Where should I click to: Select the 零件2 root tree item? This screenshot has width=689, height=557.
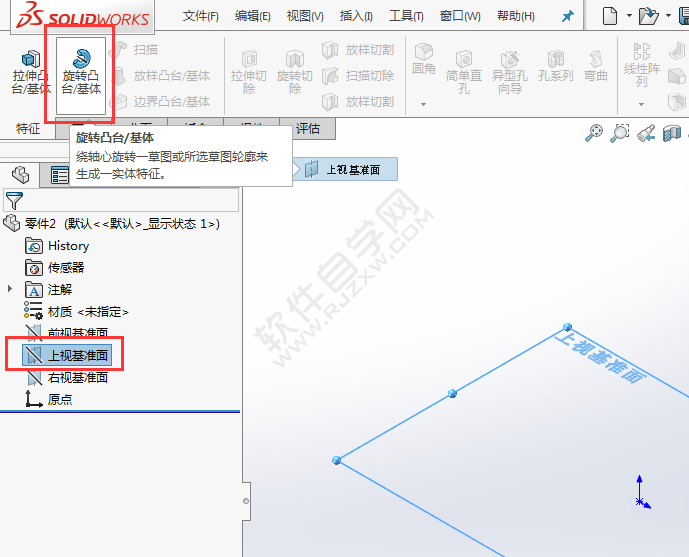[112, 224]
